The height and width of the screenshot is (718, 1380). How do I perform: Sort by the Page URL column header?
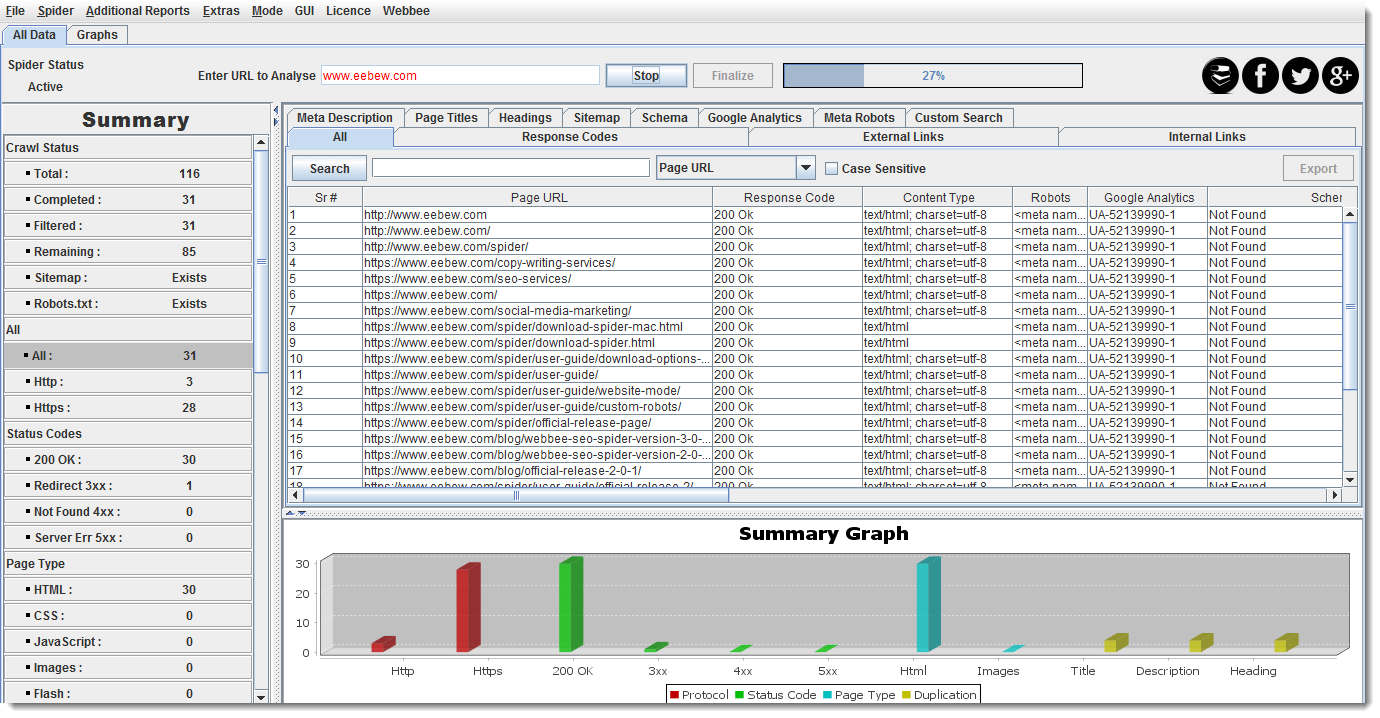(538, 198)
